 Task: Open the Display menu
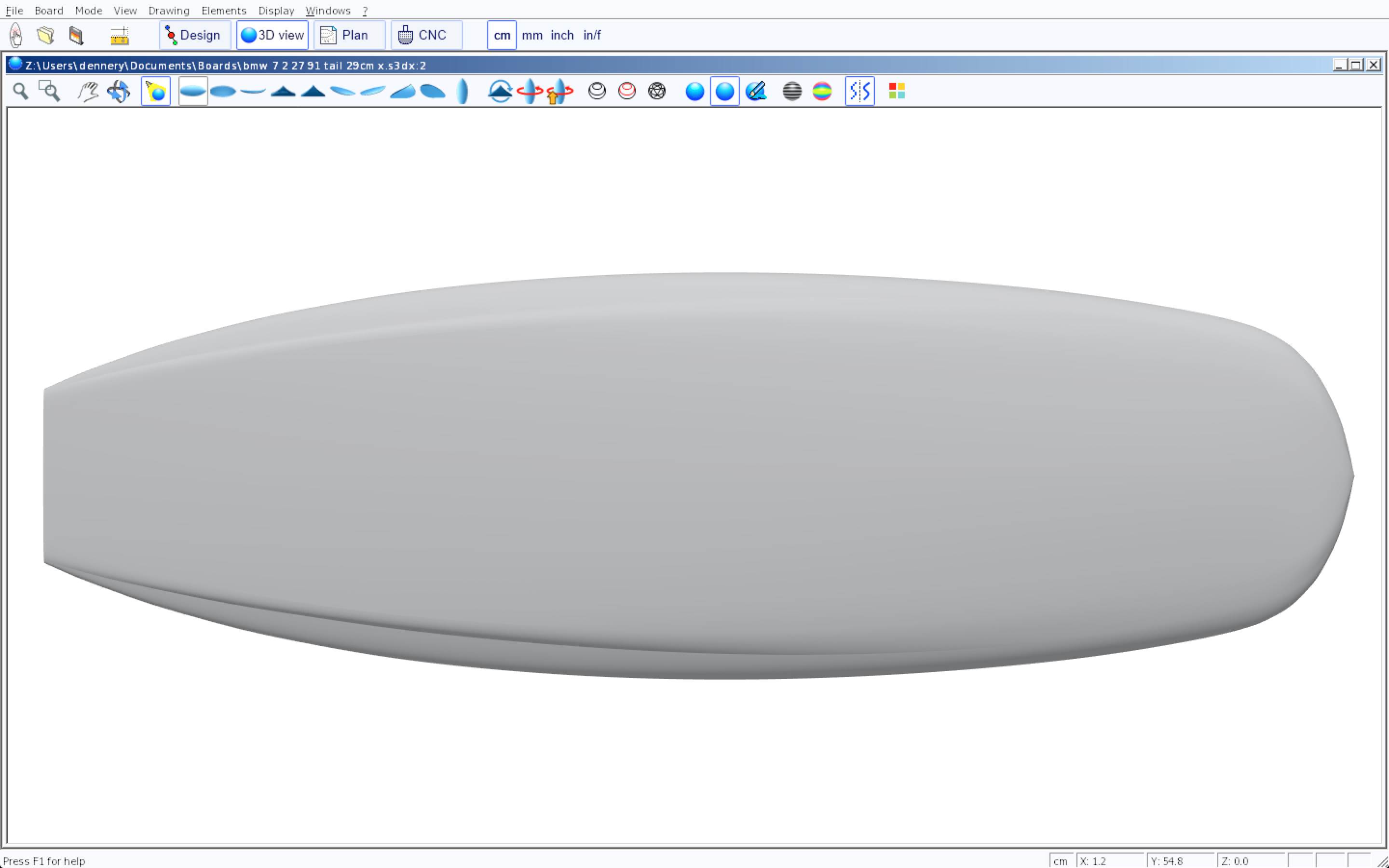276,10
